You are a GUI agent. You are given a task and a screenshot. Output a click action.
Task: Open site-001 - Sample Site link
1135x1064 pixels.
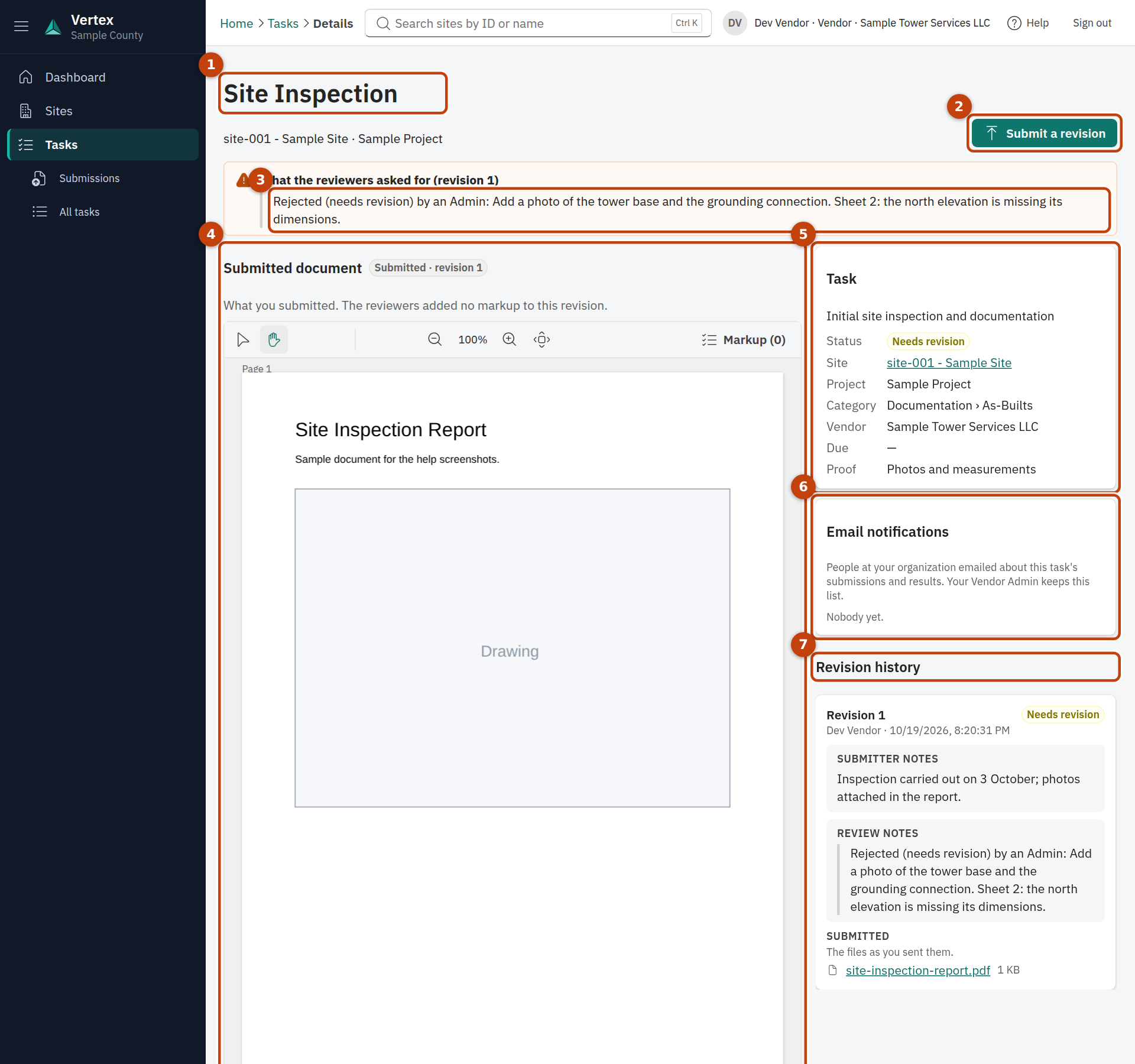[949, 363]
